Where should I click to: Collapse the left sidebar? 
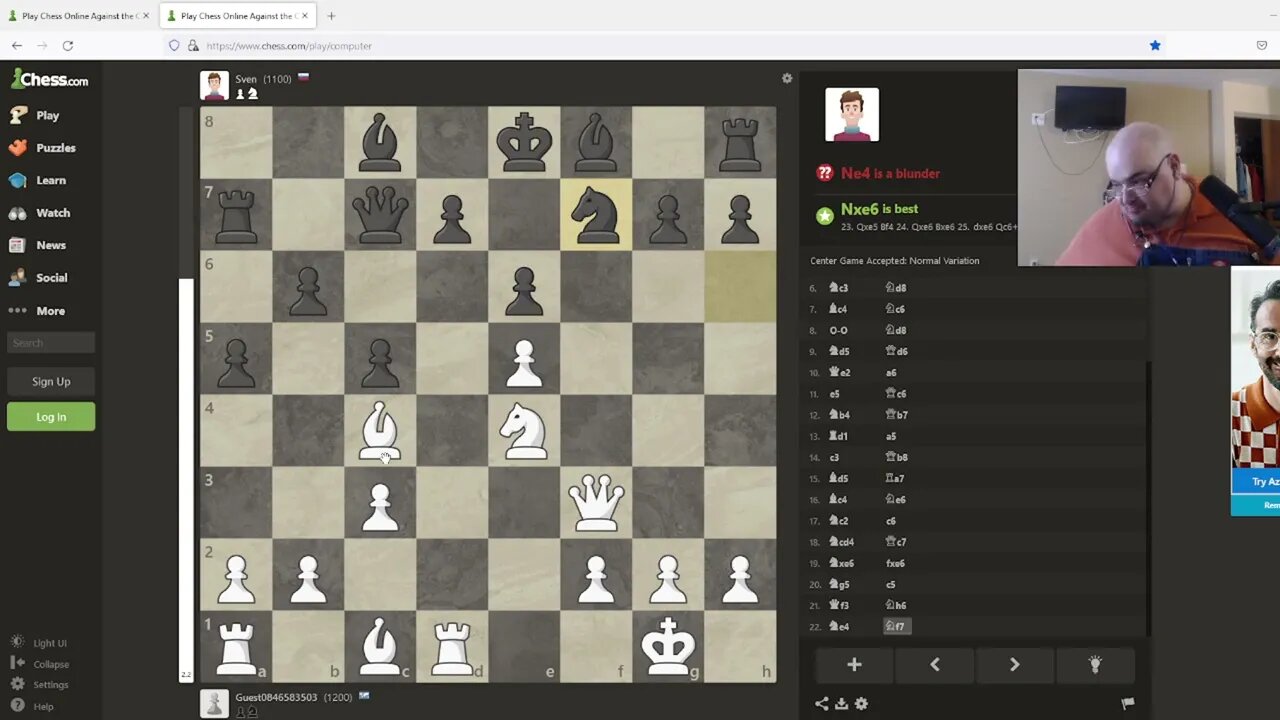pyautogui.click(x=41, y=664)
